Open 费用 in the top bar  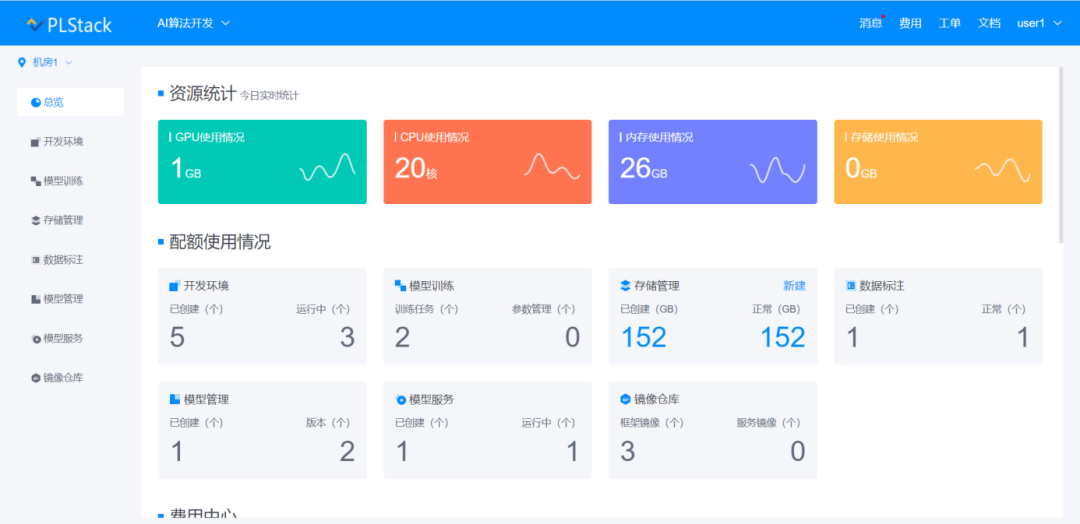click(x=910, y=23)
